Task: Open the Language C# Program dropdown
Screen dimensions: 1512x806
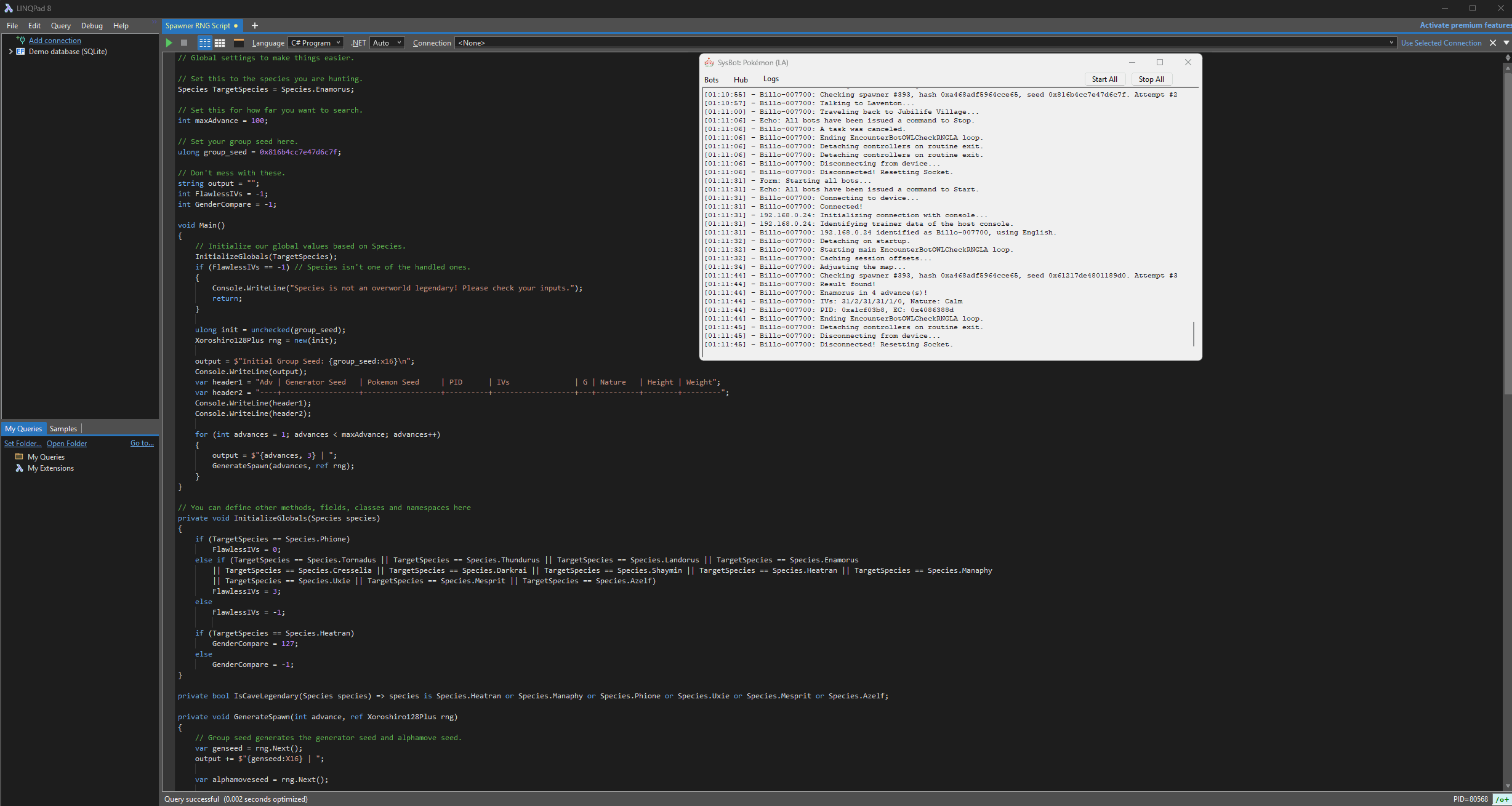Action: [x=315, y=43]
